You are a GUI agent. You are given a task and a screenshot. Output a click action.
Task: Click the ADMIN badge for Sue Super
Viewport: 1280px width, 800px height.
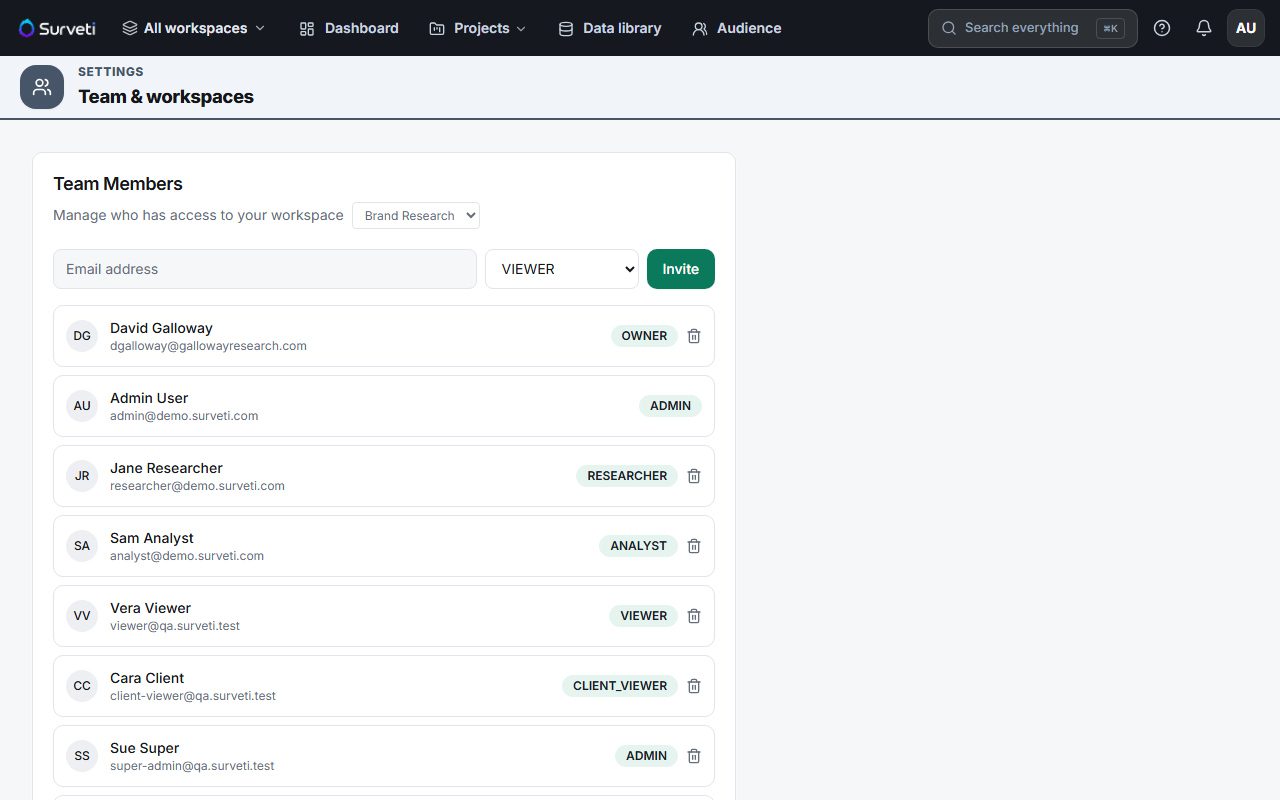click(646, 756)
